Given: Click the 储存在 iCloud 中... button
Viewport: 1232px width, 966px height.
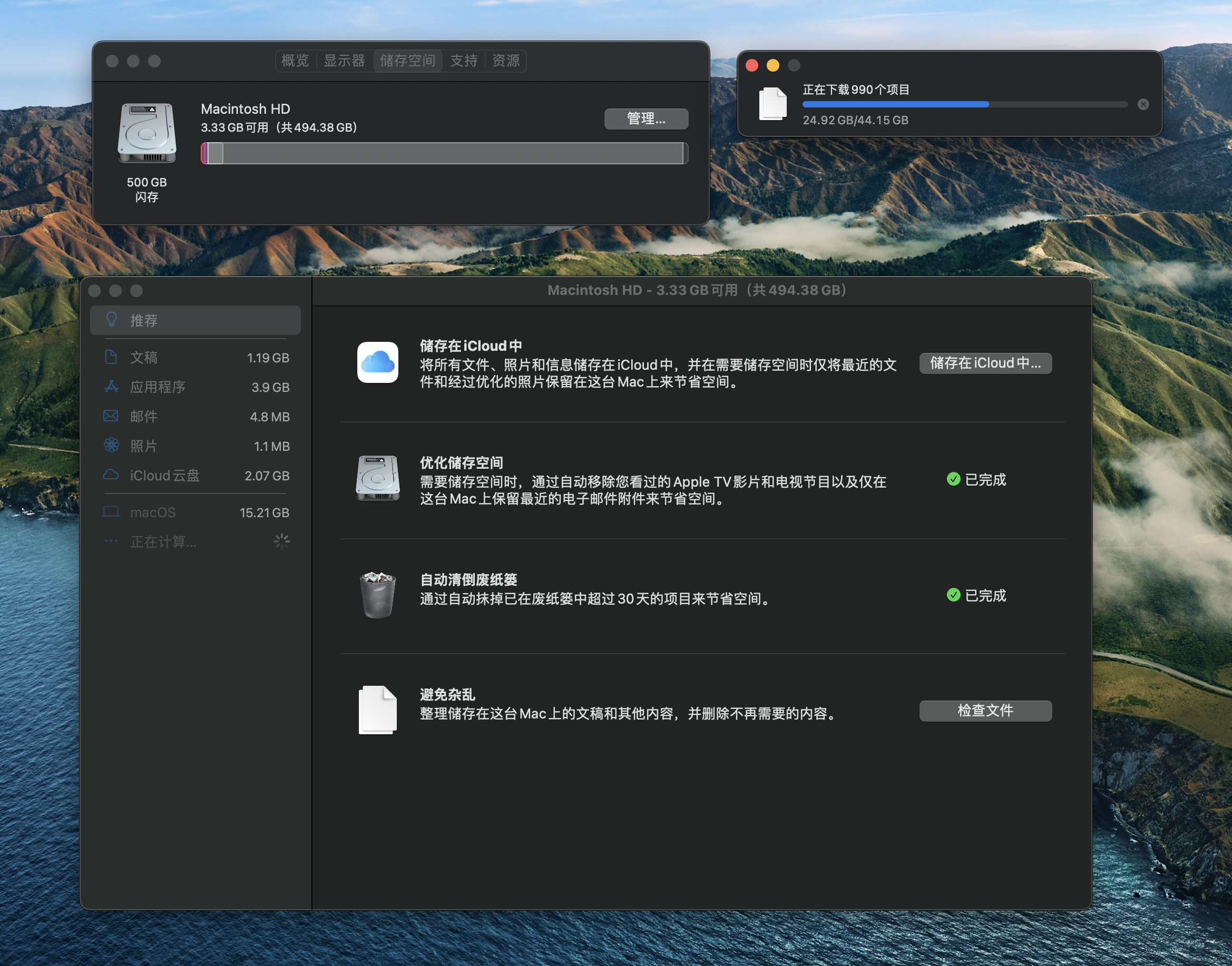Looking at the screenshot, I should (985, 363).
